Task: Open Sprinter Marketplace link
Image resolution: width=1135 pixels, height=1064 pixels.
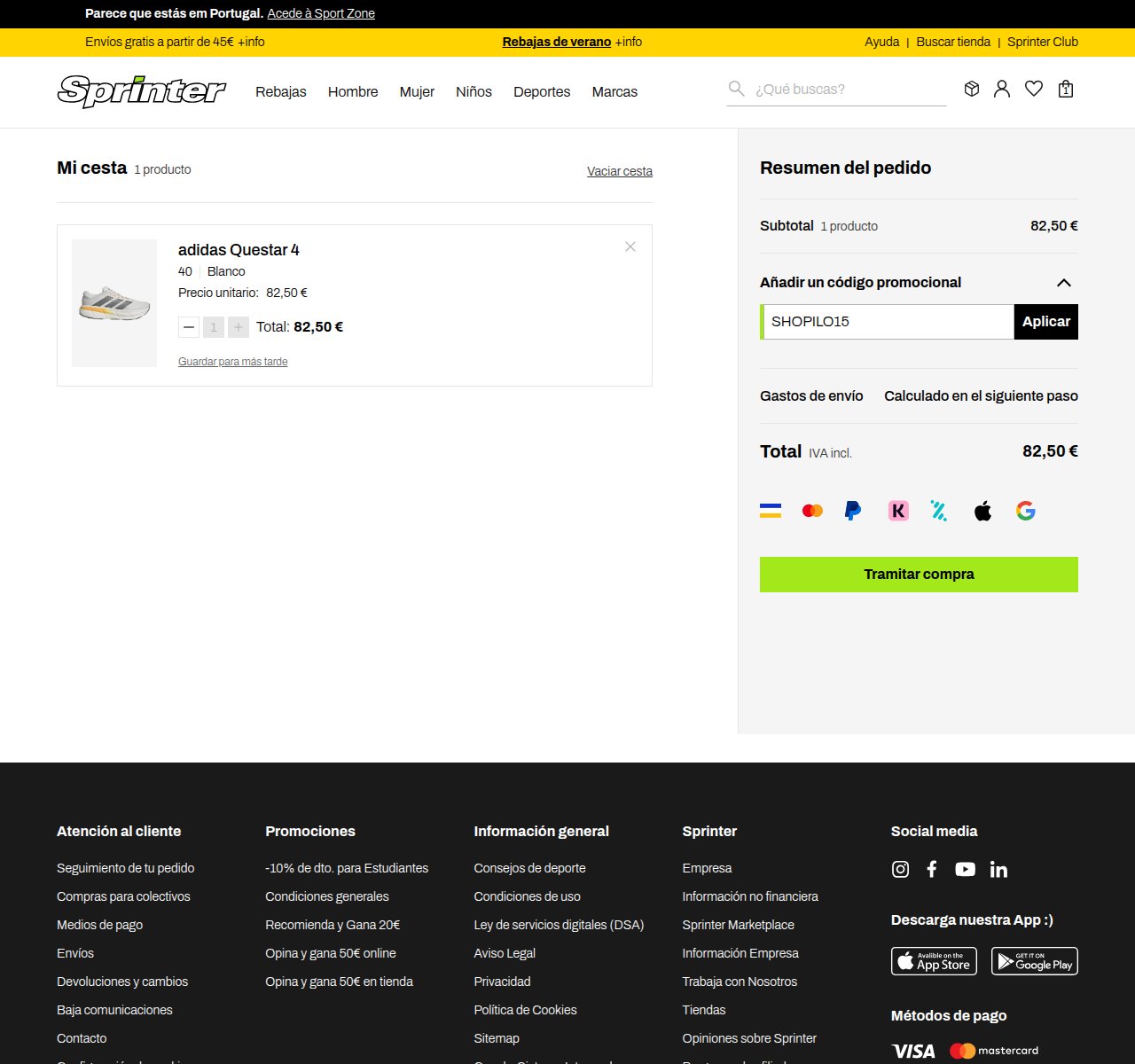Action: pos(738,925)
